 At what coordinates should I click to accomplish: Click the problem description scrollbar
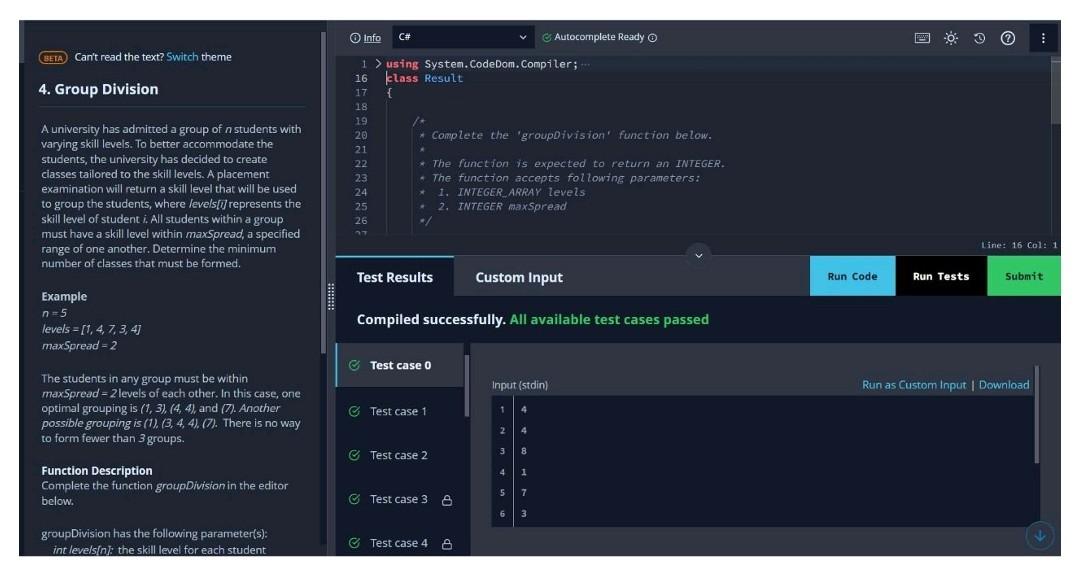(323, 193)
